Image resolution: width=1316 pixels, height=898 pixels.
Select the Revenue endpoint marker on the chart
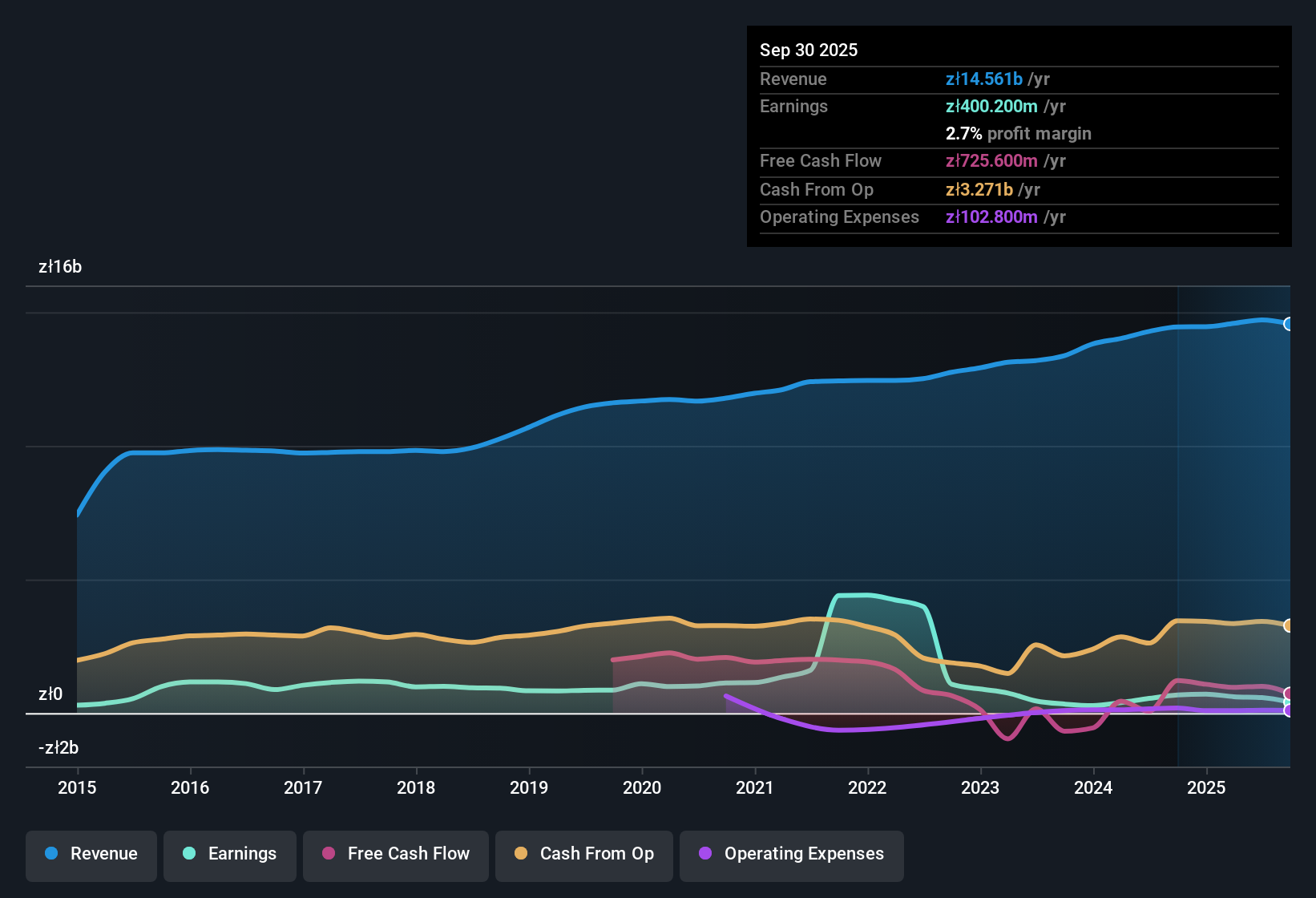tap(1289, 324)
